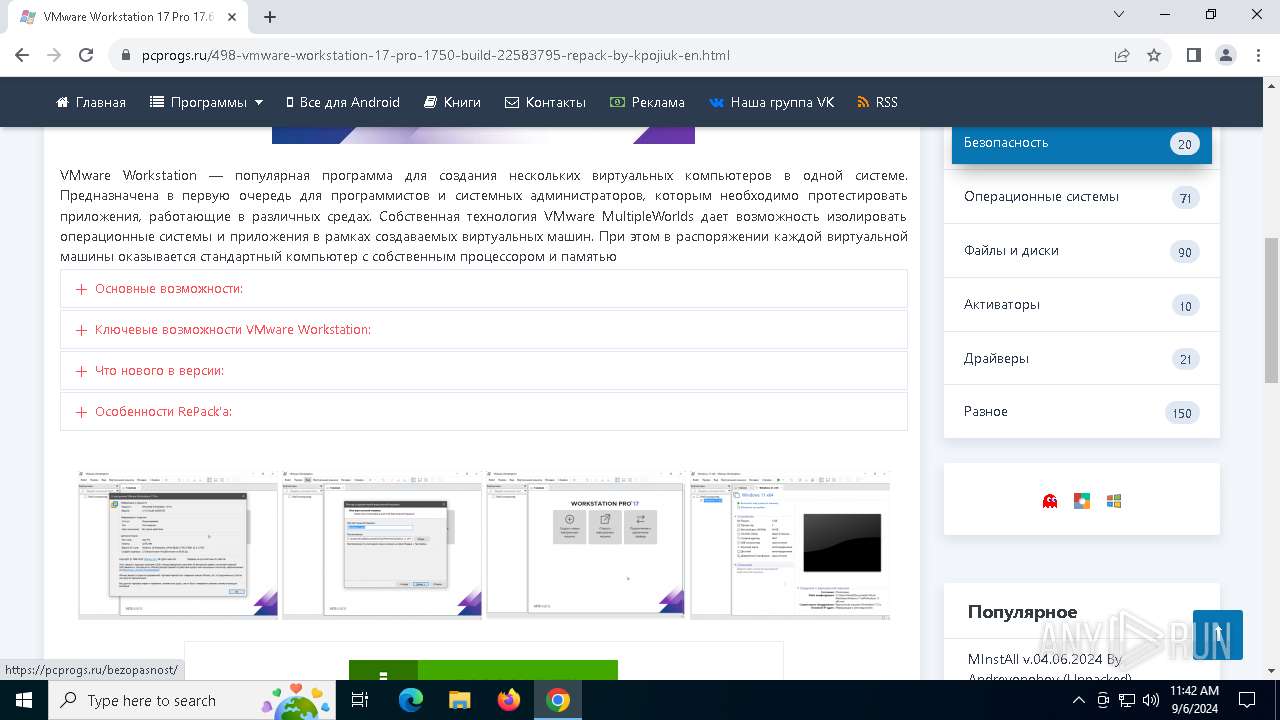Open Все для Android section

click(x=343, y=102)
